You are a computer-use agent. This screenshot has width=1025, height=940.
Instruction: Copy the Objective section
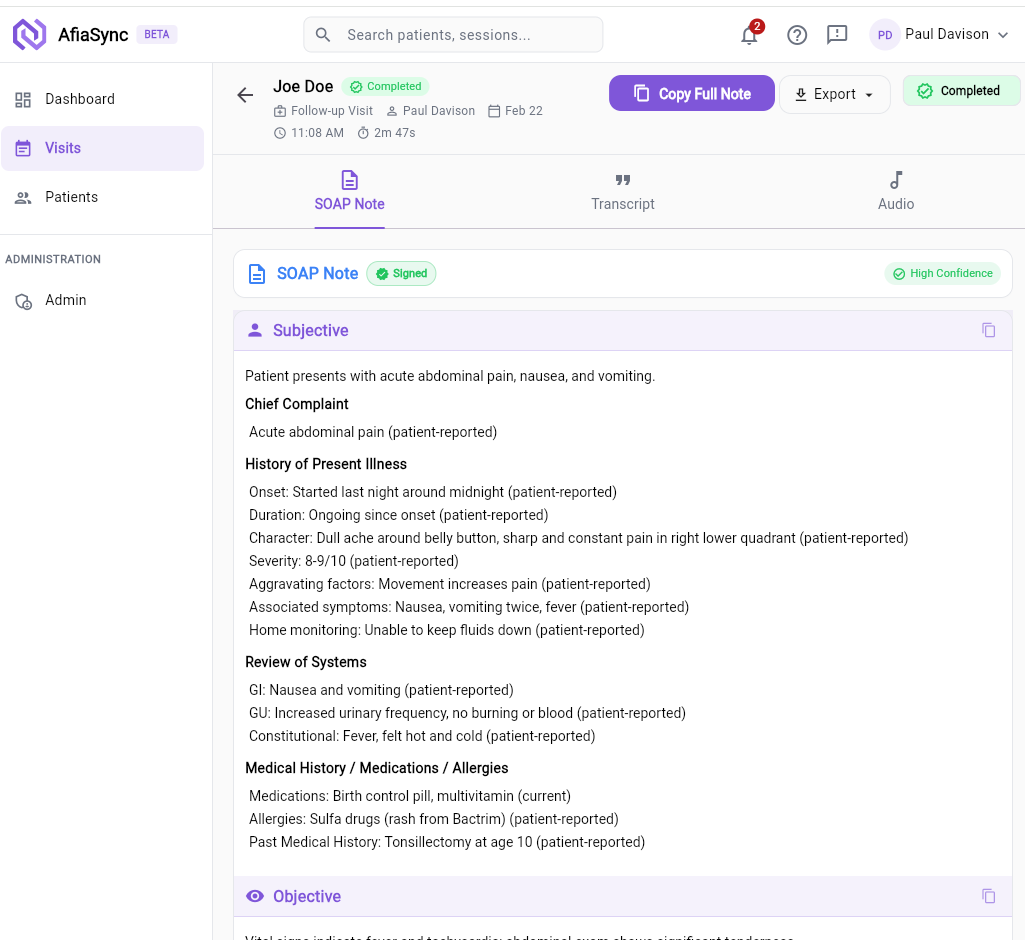pos(989,896)
